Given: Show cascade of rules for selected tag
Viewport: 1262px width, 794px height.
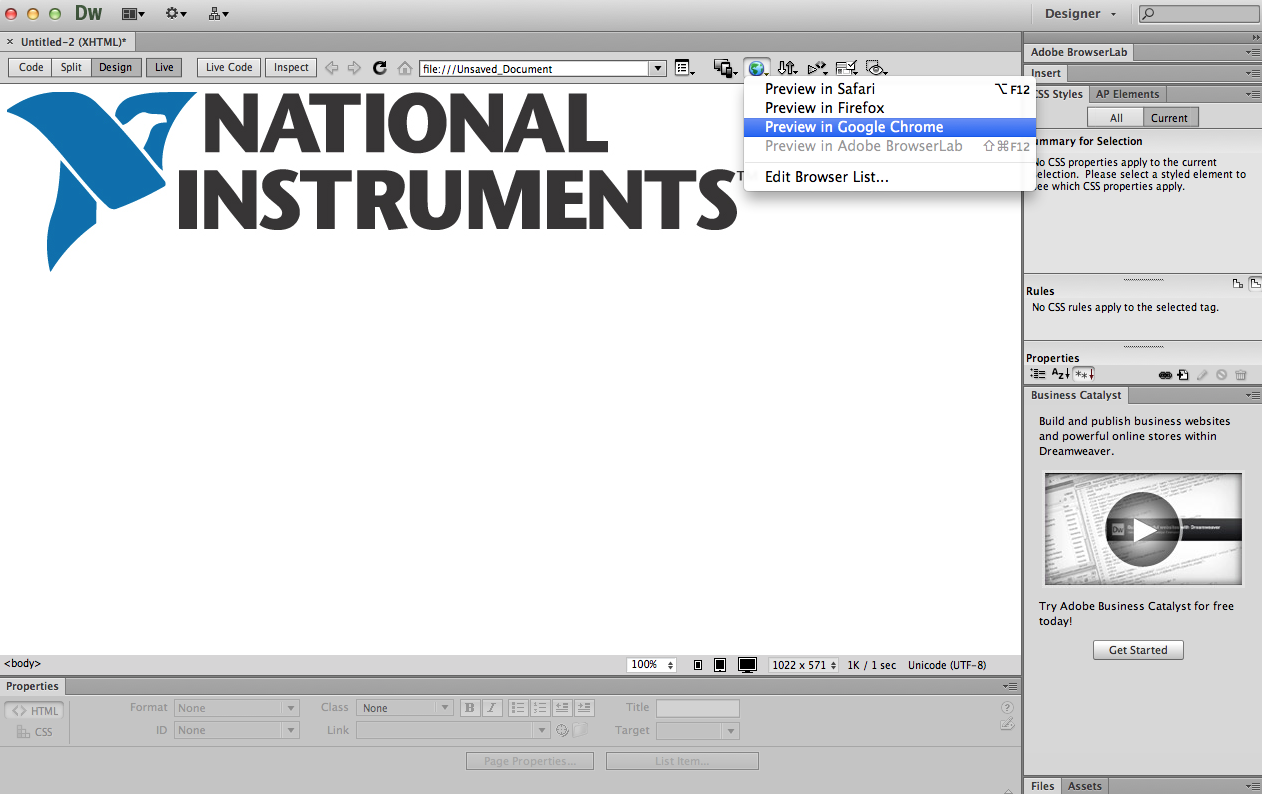Looking at the screenshot, I should pos(1255,284).
